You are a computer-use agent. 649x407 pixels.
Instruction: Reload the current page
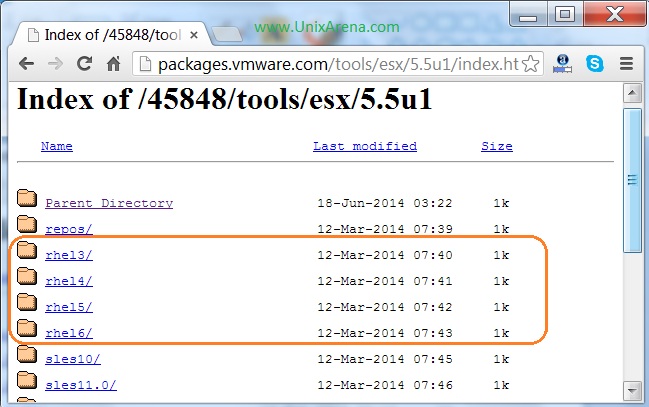click(x=84, y=63)
